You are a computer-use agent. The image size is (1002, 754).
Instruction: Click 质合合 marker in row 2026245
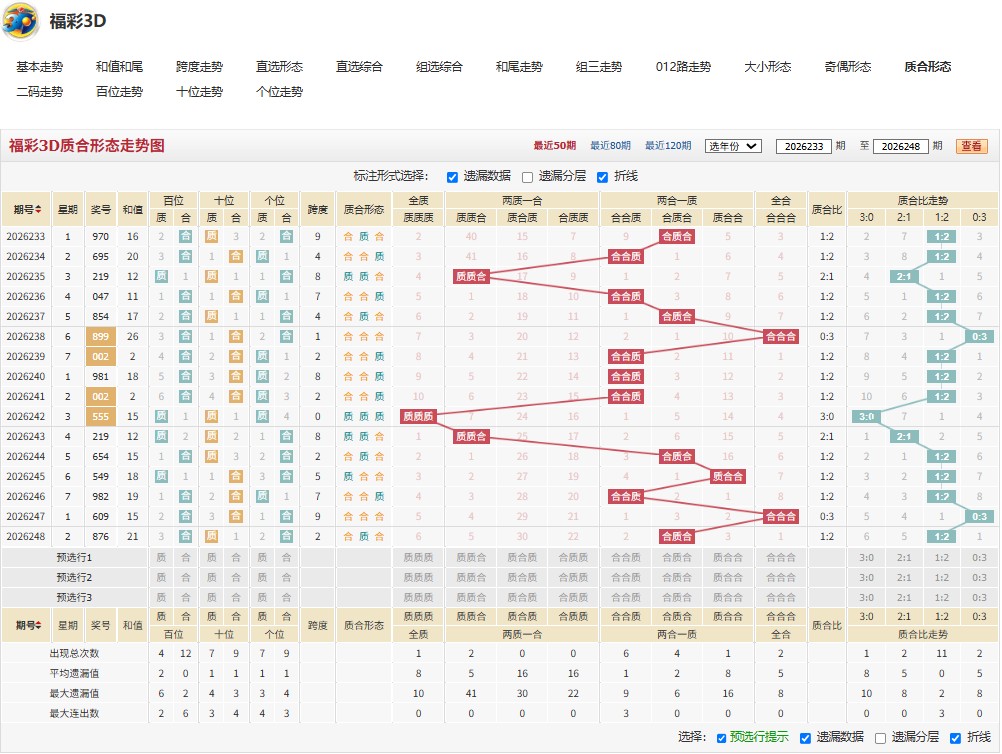[x=728, y=477]
